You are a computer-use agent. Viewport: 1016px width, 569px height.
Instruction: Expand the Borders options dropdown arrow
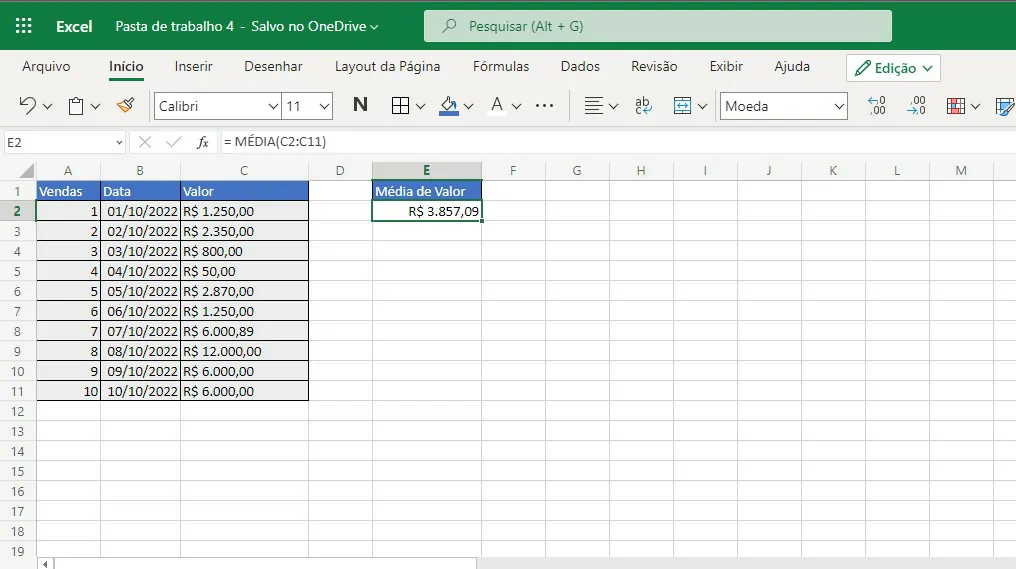(x=420, y=106)
